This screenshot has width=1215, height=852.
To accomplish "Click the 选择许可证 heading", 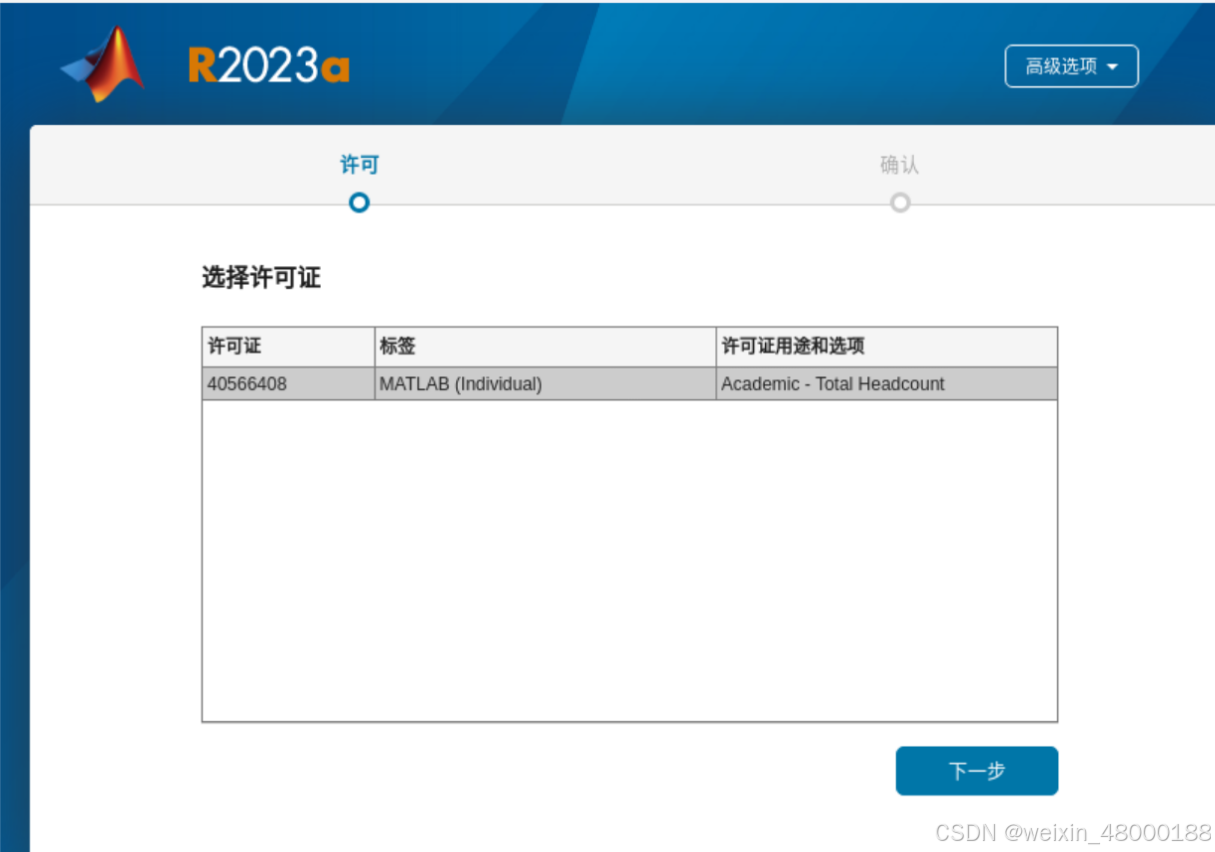I will click(x=261, y=278).
